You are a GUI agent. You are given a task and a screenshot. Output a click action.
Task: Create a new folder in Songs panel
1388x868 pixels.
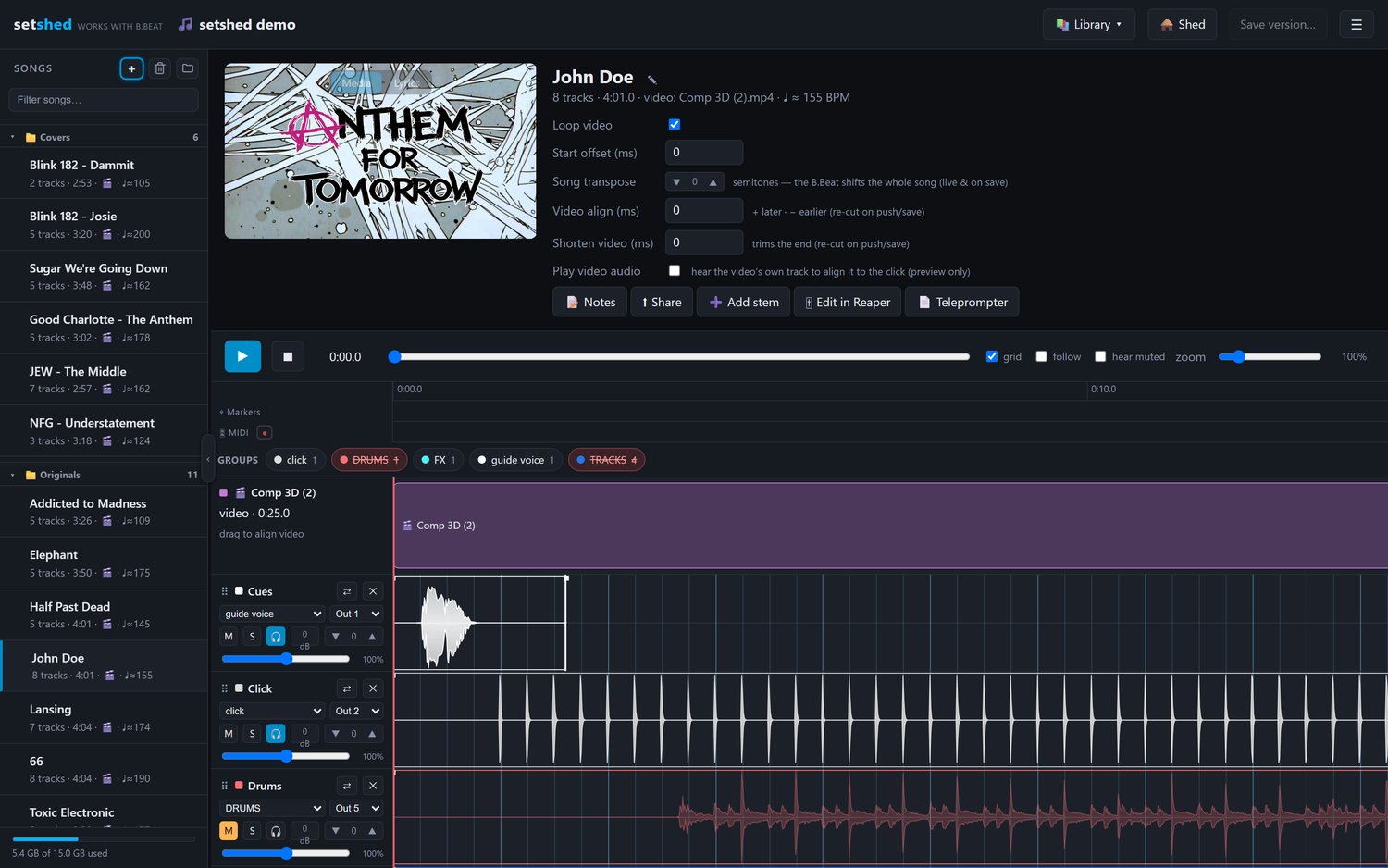point(188,68)
